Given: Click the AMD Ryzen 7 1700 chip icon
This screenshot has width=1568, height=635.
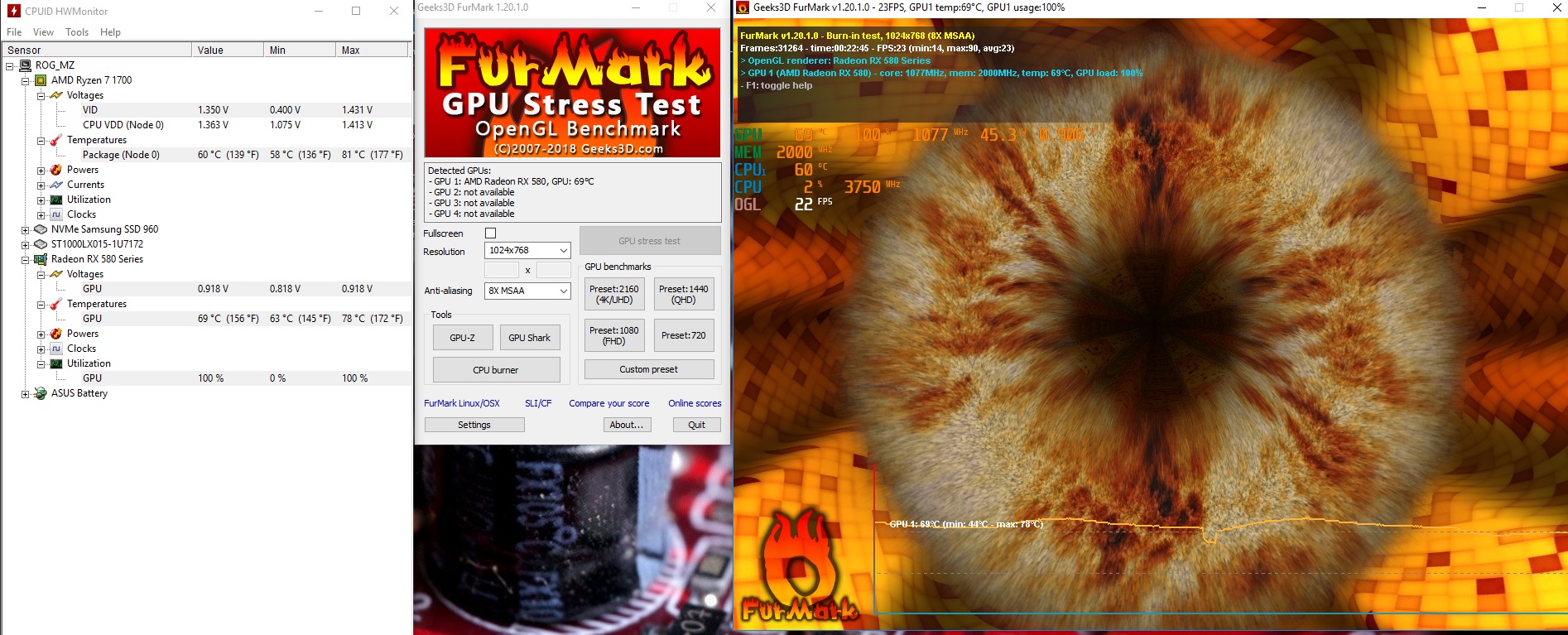Looking at the screenshot, I should coord(41,80).
